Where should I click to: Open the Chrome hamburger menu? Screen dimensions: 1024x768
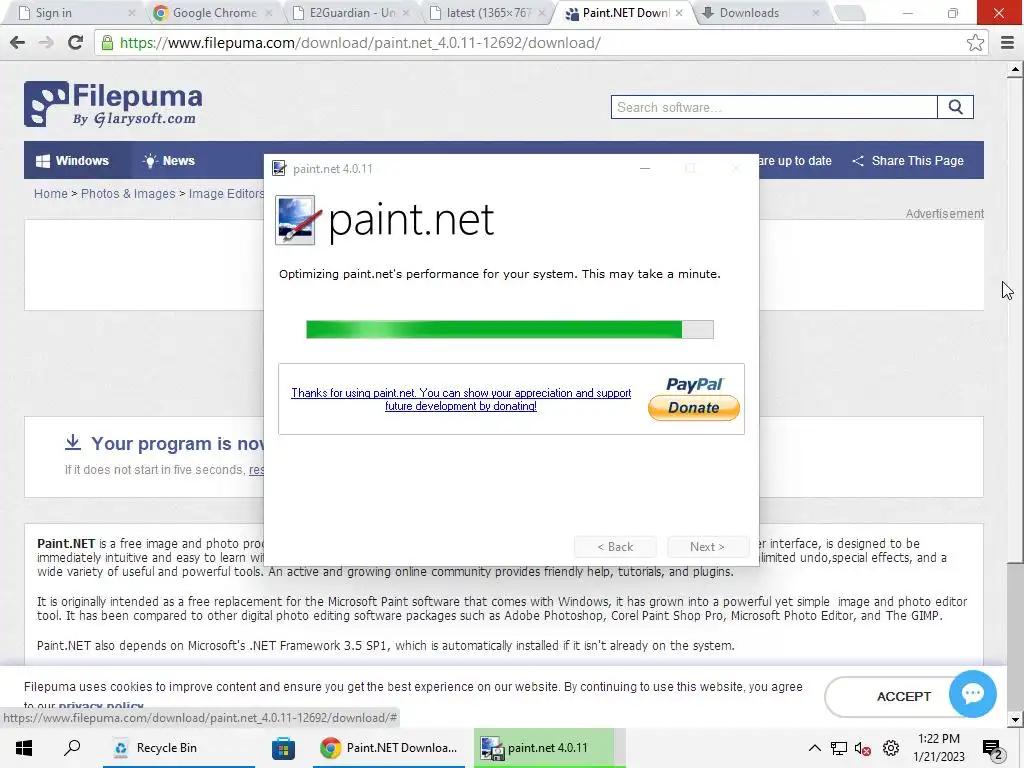(x=1007, y=43)
